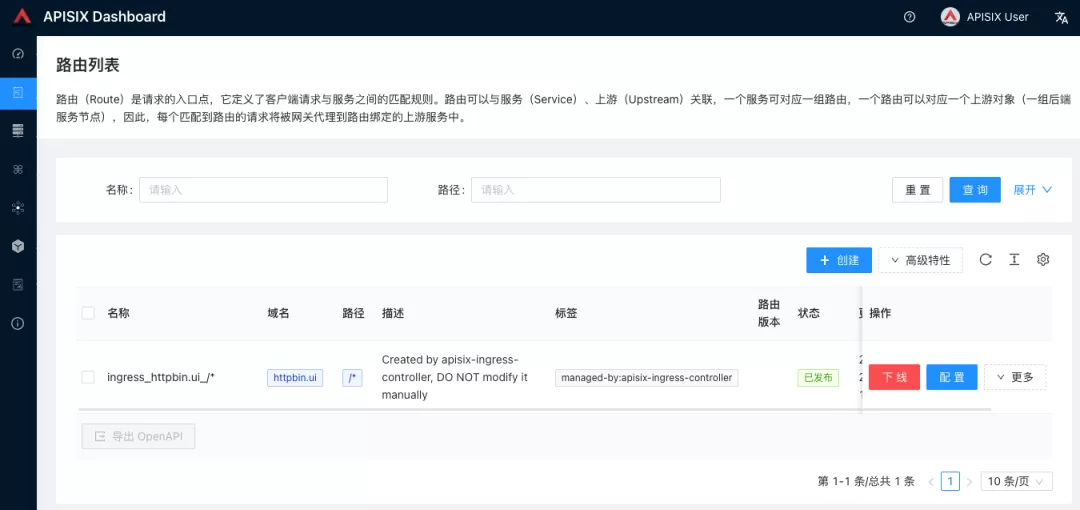
Task: Open the consumer nodes icon in sidebar
Action: click(x=19, y=207)
